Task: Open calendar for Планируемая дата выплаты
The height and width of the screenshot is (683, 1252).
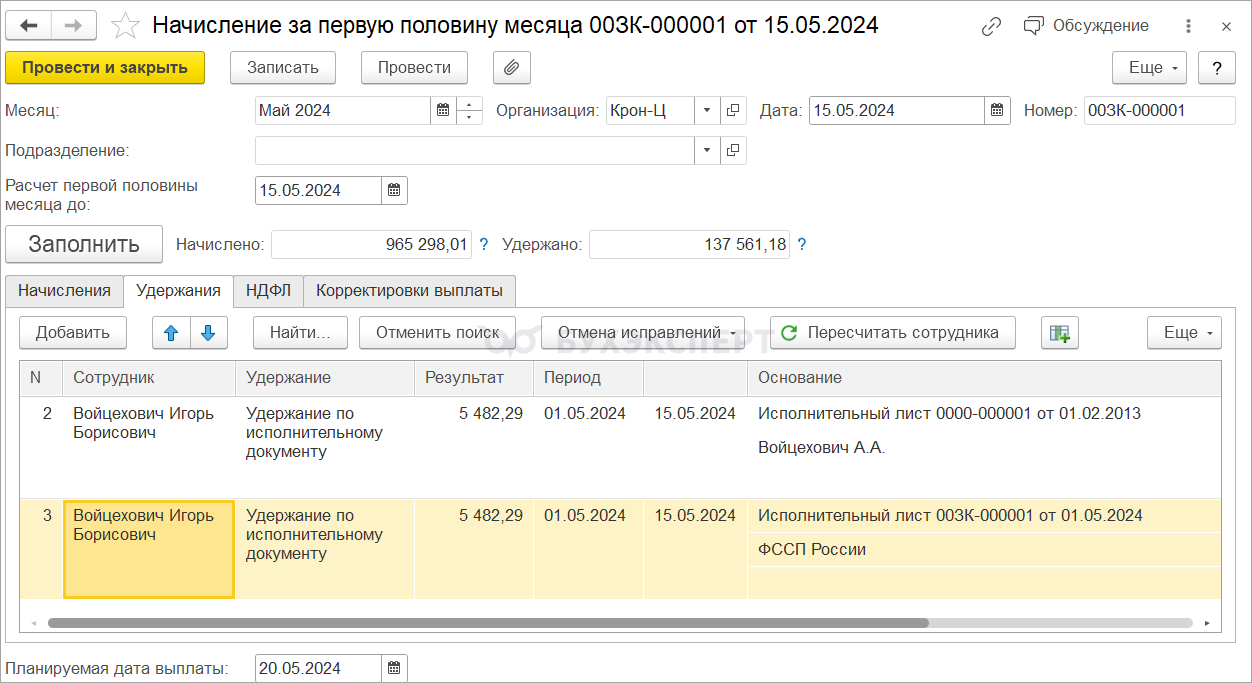Action: [395, 668]
